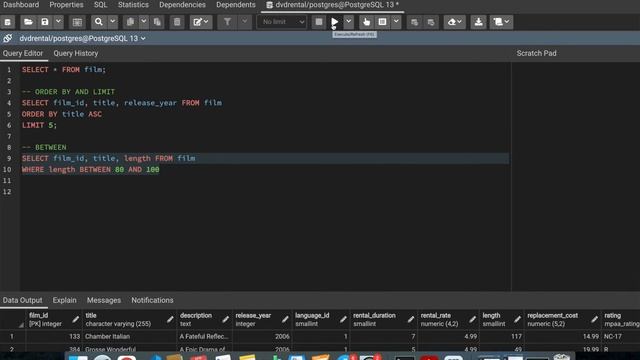Click the Filter funnel icon
640x360 pixels.
pos(227,22)
